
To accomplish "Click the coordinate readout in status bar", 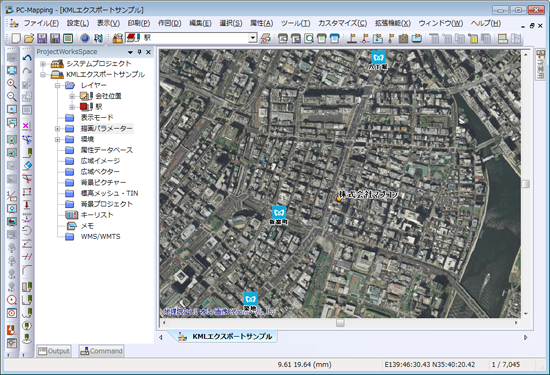I will click(430, 364).
